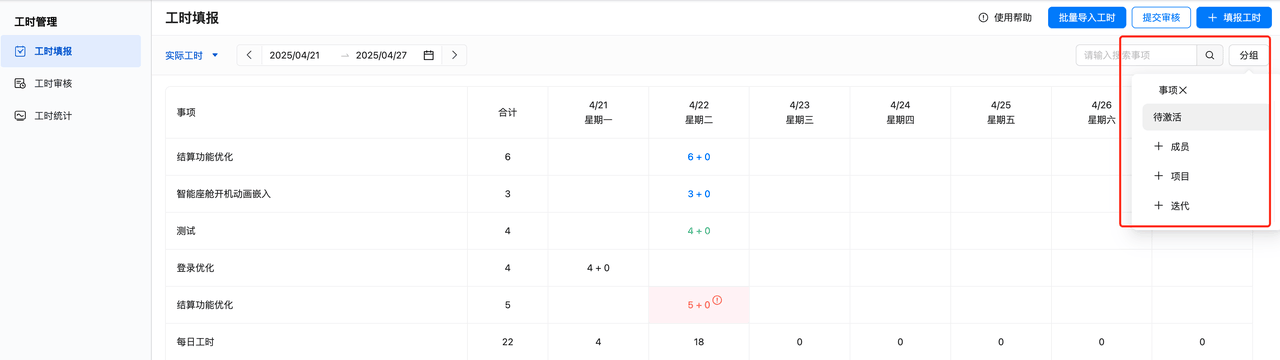
Task: Add 成员 grouping via plus icon
Action: pos(1158,146)
